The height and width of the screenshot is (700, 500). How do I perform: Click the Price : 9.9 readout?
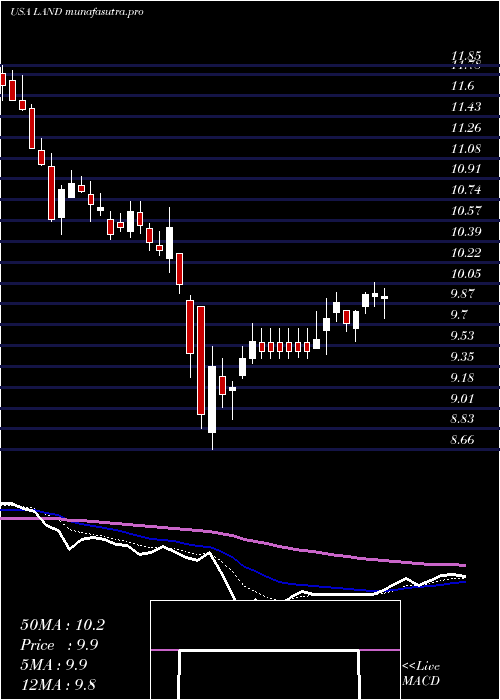pos(59,645)
